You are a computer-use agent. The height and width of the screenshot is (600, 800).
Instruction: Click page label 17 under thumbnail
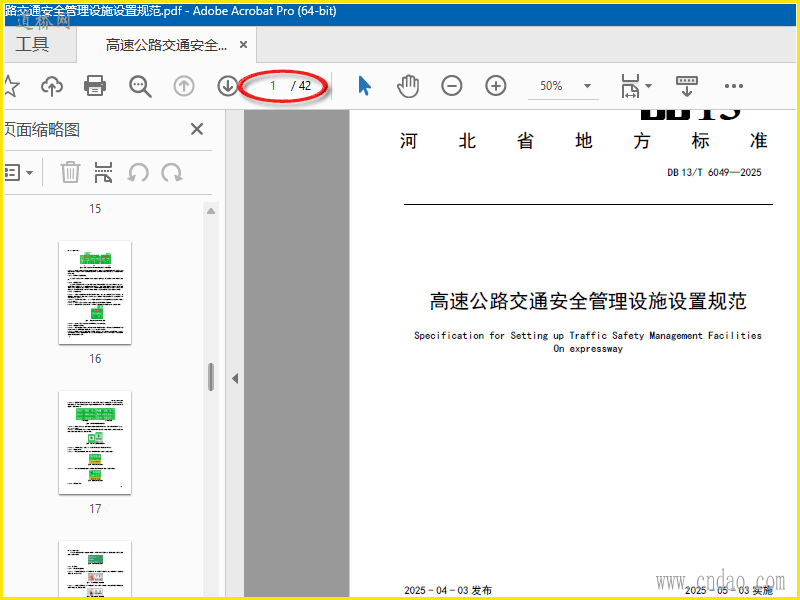click(x=95, y=509)
